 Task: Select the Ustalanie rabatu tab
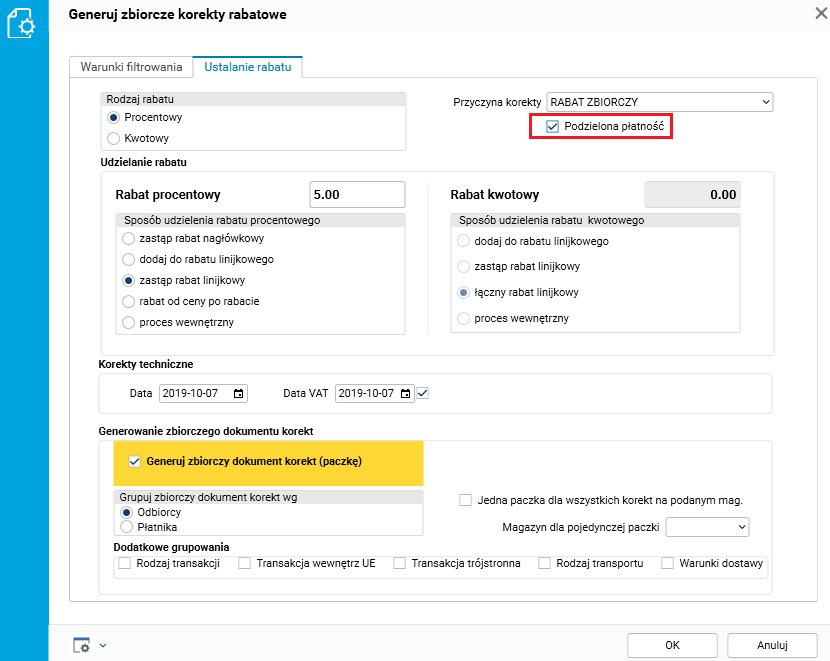(248, 67)
